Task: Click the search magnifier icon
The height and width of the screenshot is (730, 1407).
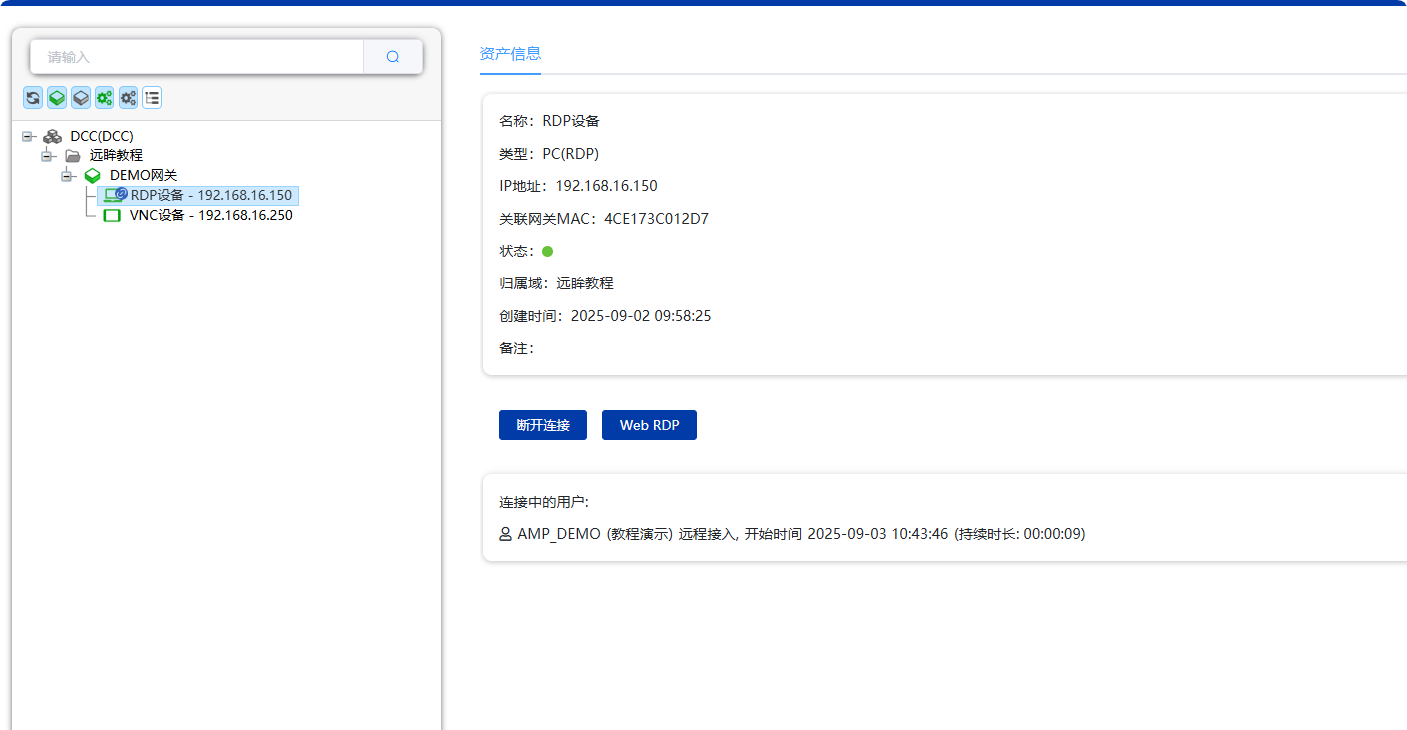Action: tap(392, 56)
